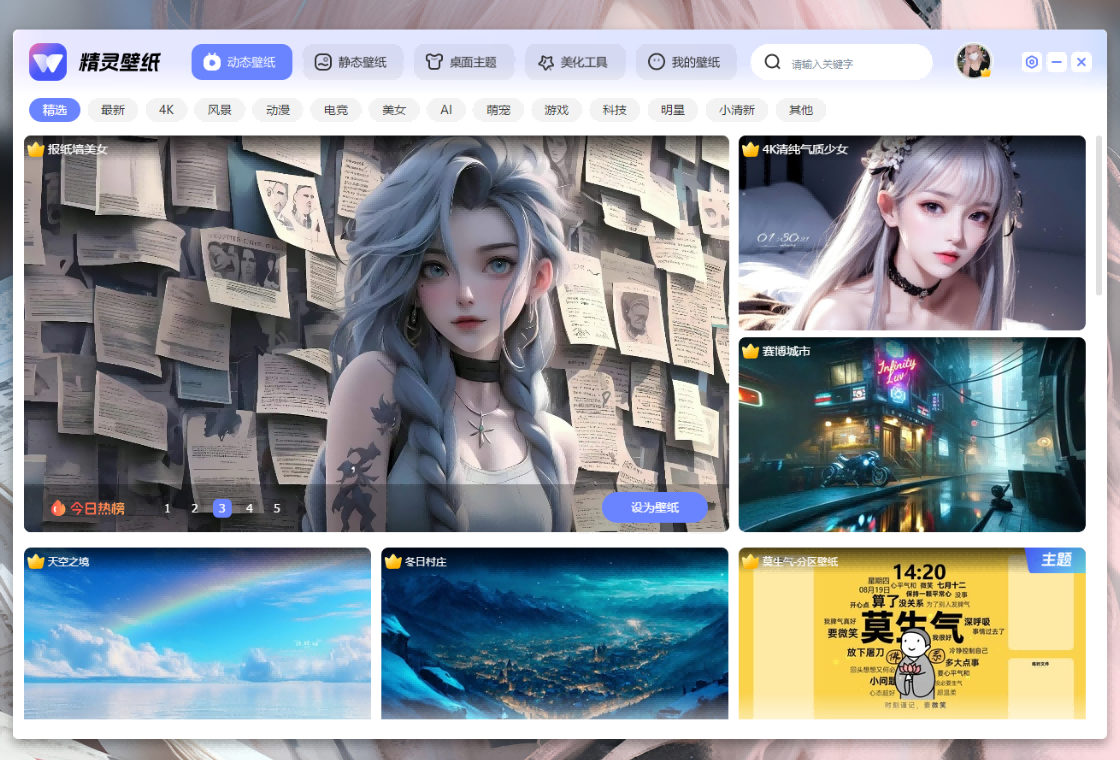Click crown icon on 天空之境 card
This screenshot has width=1120, height=760.
36,561
